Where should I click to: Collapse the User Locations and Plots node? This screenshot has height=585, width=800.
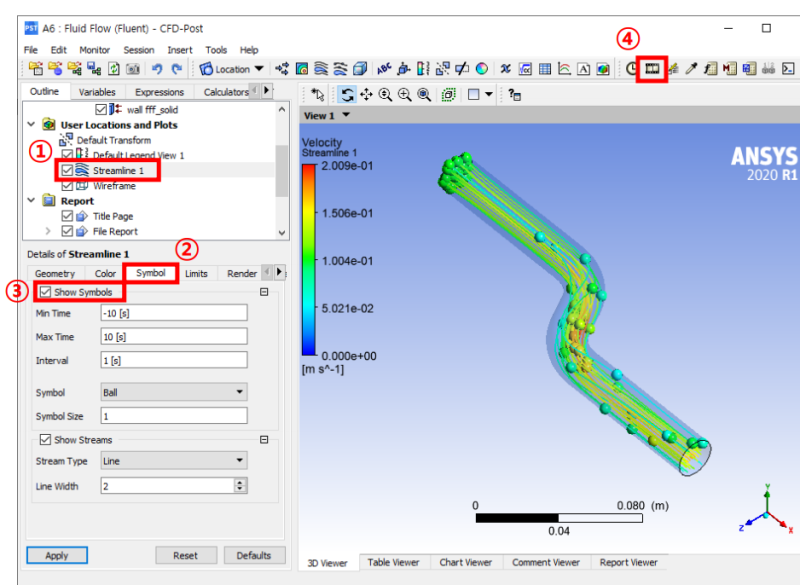[31, 124]
